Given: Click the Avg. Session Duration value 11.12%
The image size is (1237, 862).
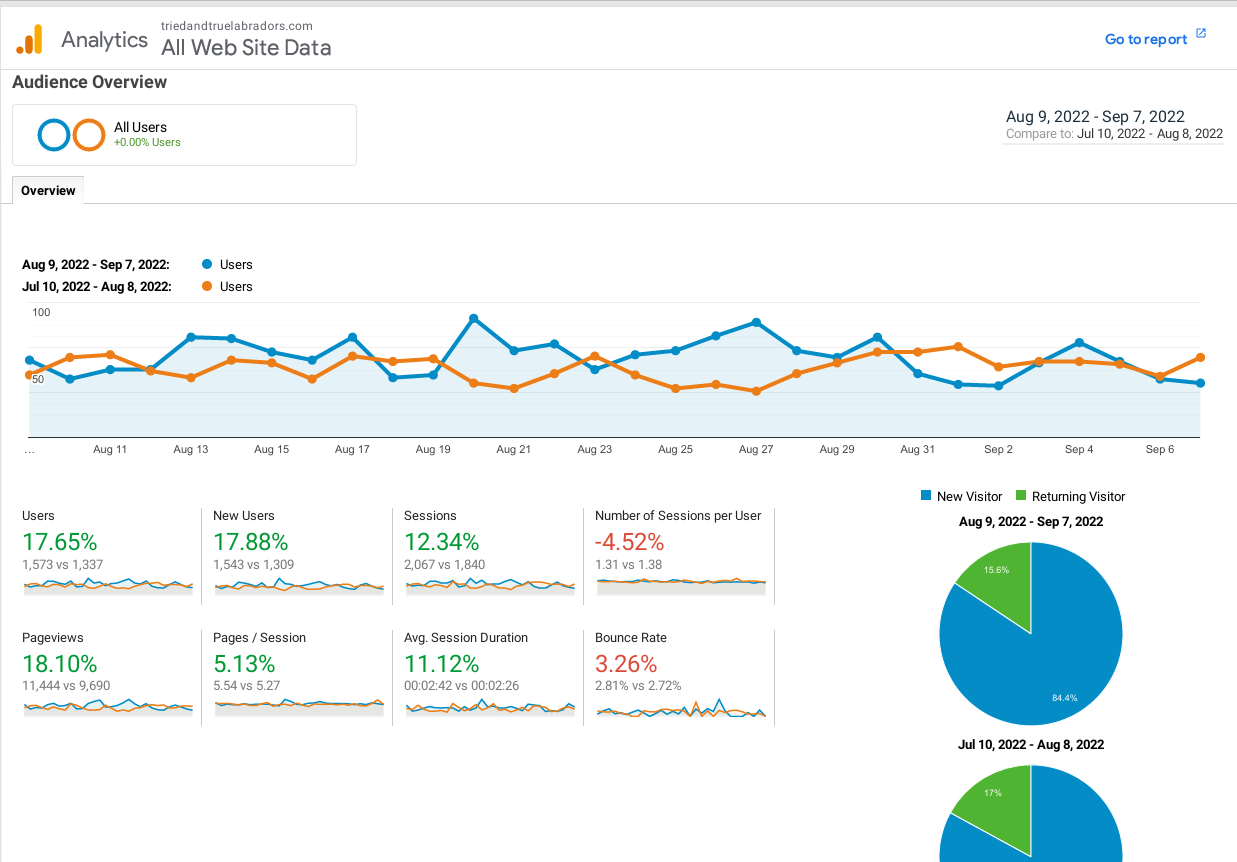Looking at the screenshot, I should pos(441,664).
